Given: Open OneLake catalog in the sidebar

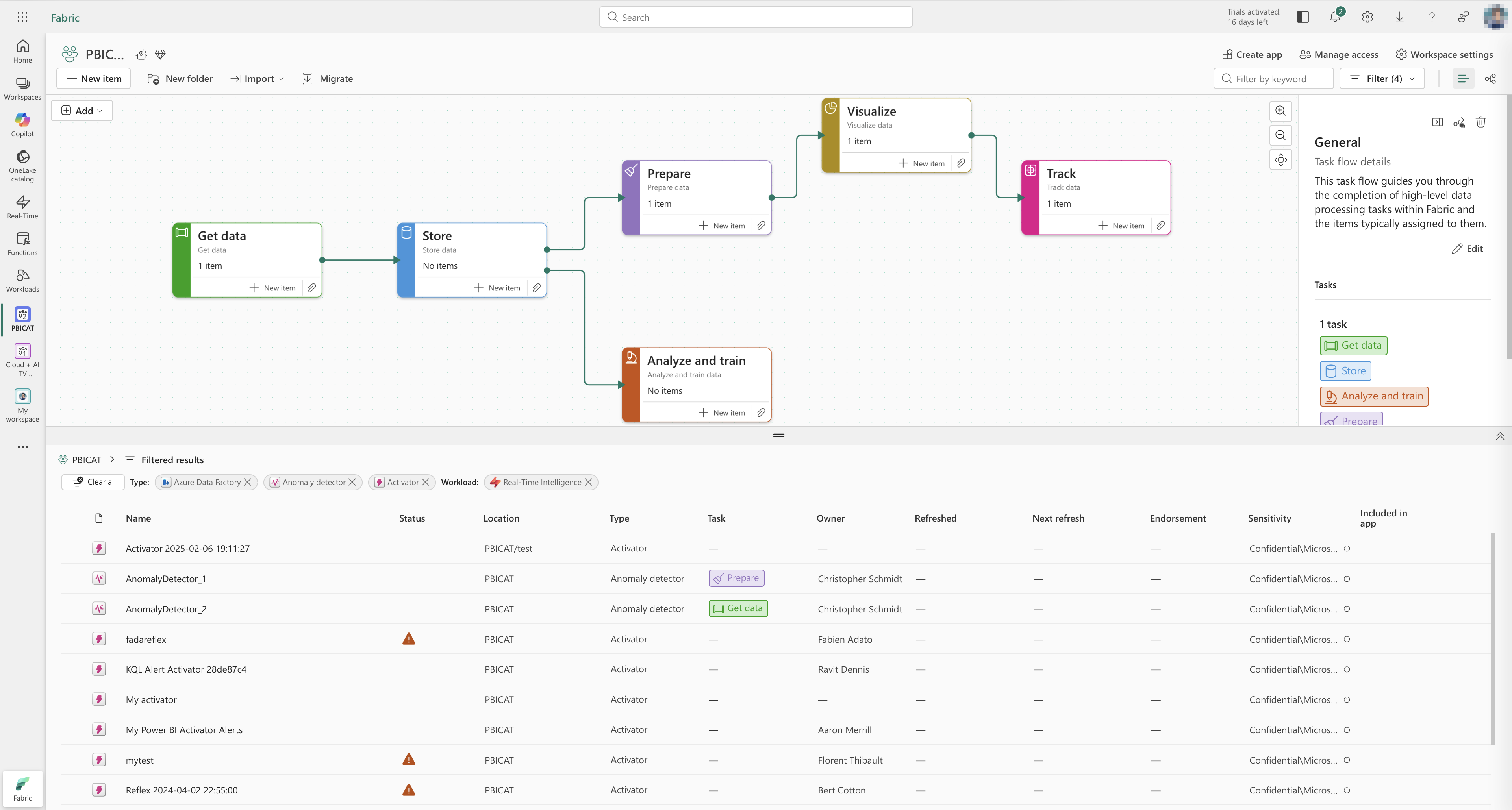Looking at the screenshot, I should (x=22, y=165).
